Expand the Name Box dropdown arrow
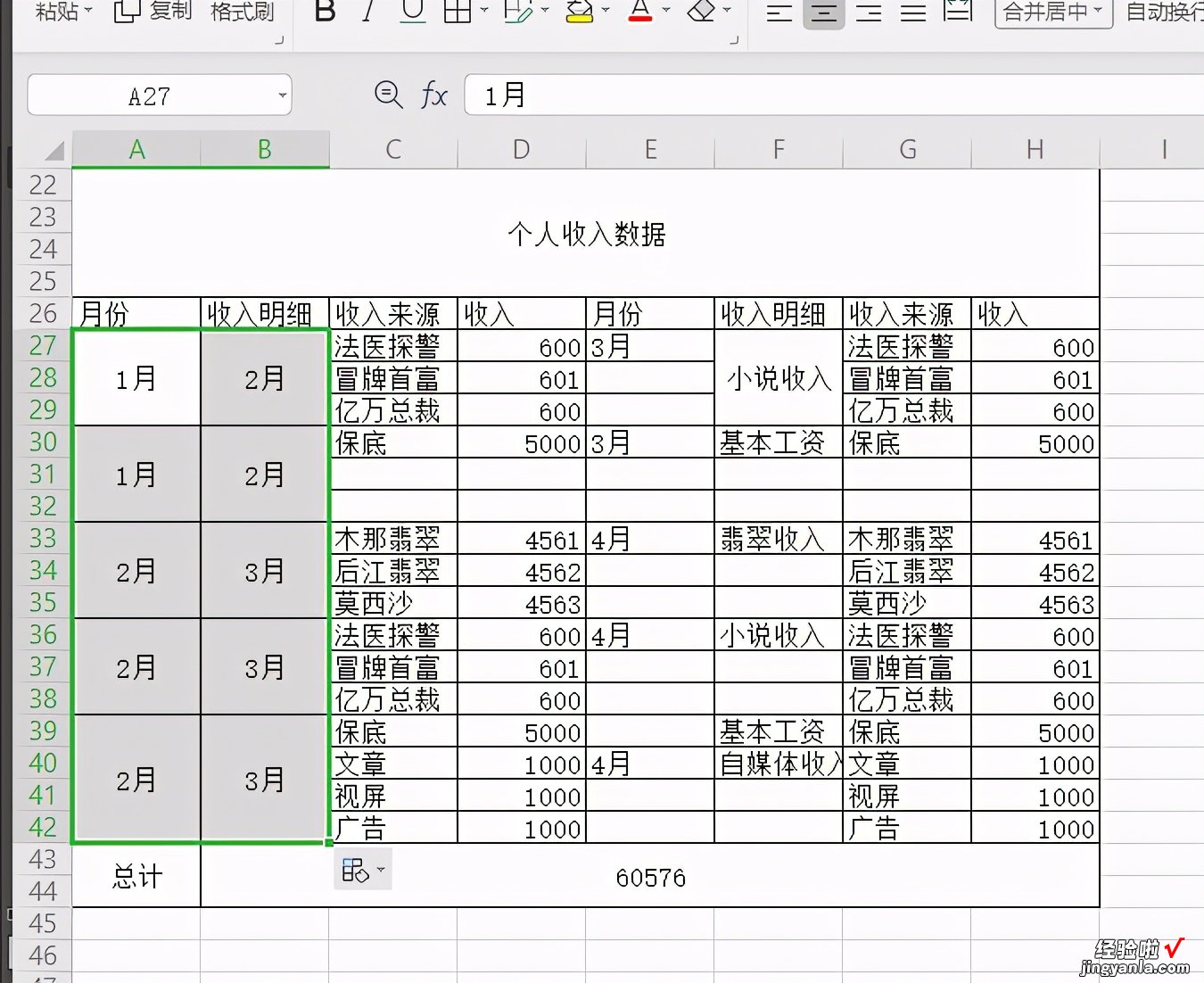Screen dimensions: 1204x983 pyautogui.click(x=282, y=95)
